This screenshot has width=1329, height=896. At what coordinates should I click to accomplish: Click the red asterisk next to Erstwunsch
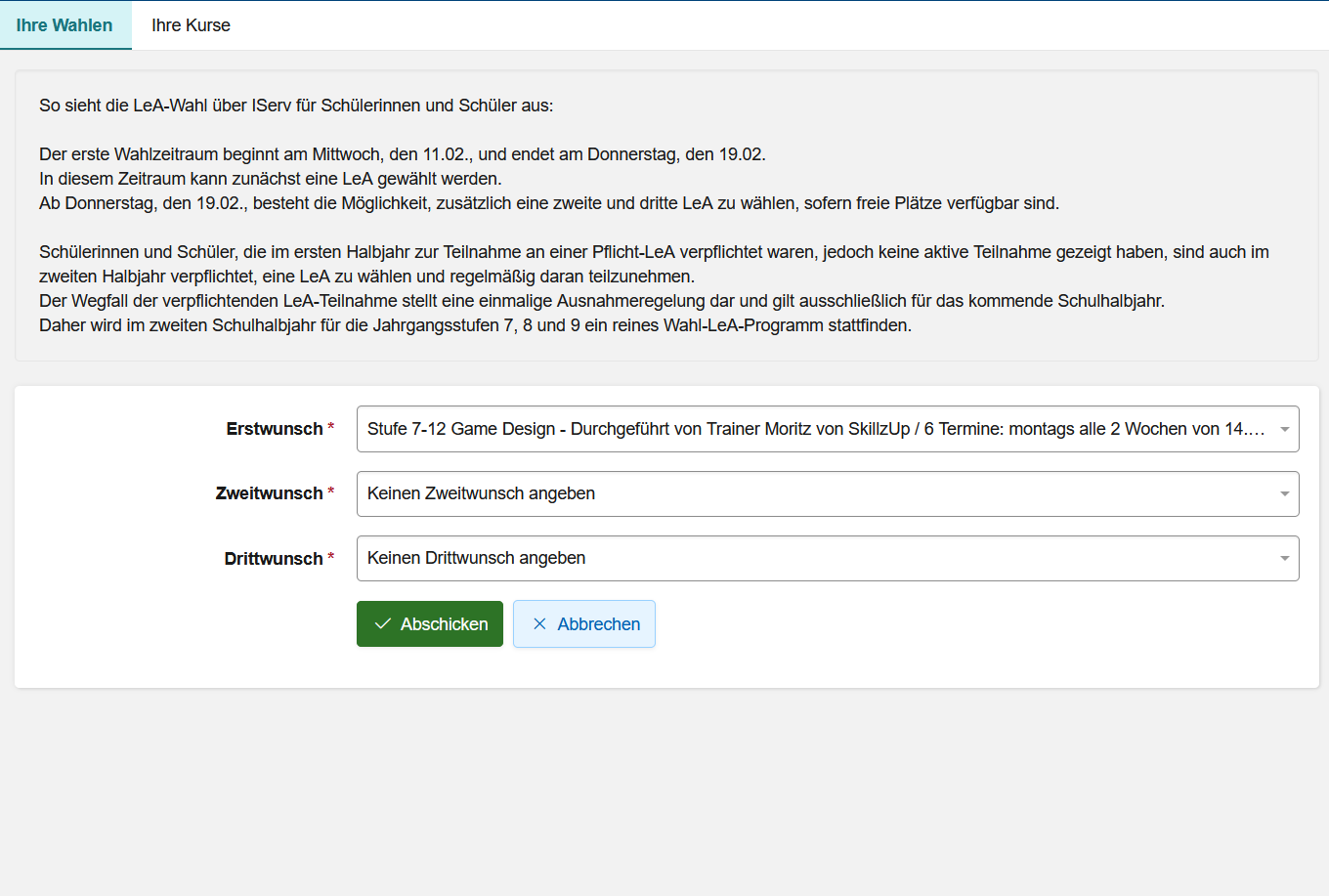331,428
